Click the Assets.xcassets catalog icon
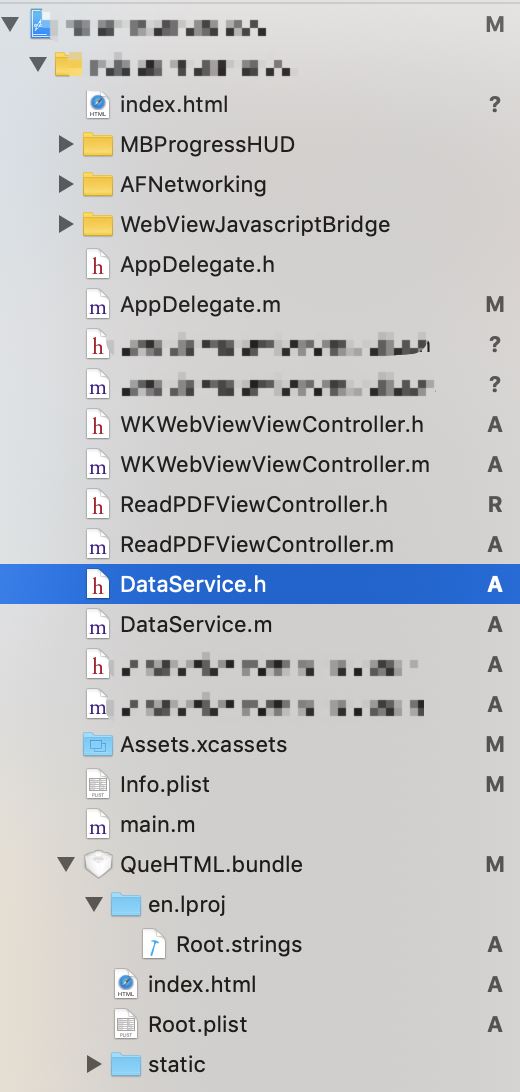This screenshot has height=1092, width=520. [x=97, y=744]
